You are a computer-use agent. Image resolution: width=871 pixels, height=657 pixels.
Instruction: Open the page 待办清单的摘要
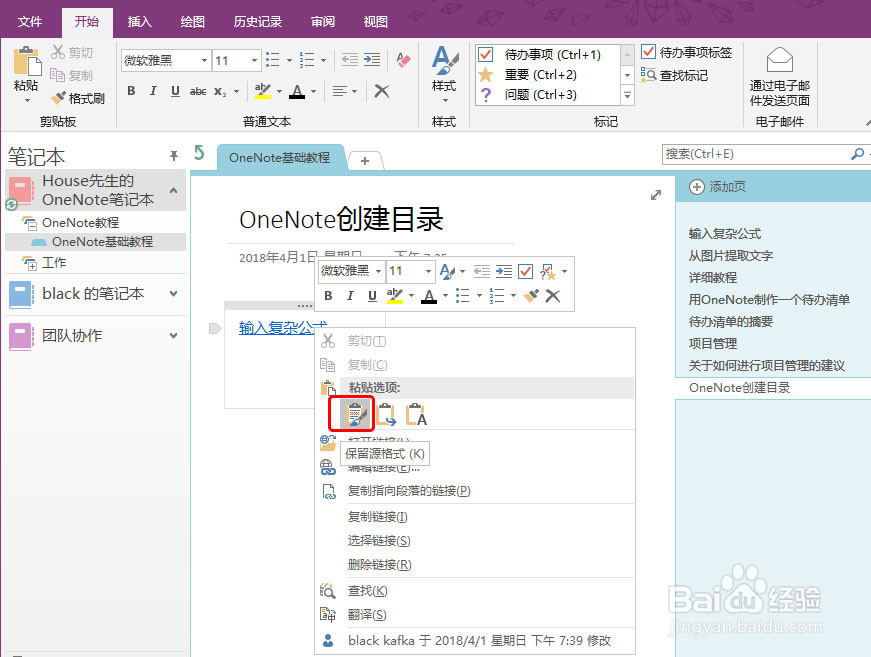pyautogui.click(x=730, y=322)
